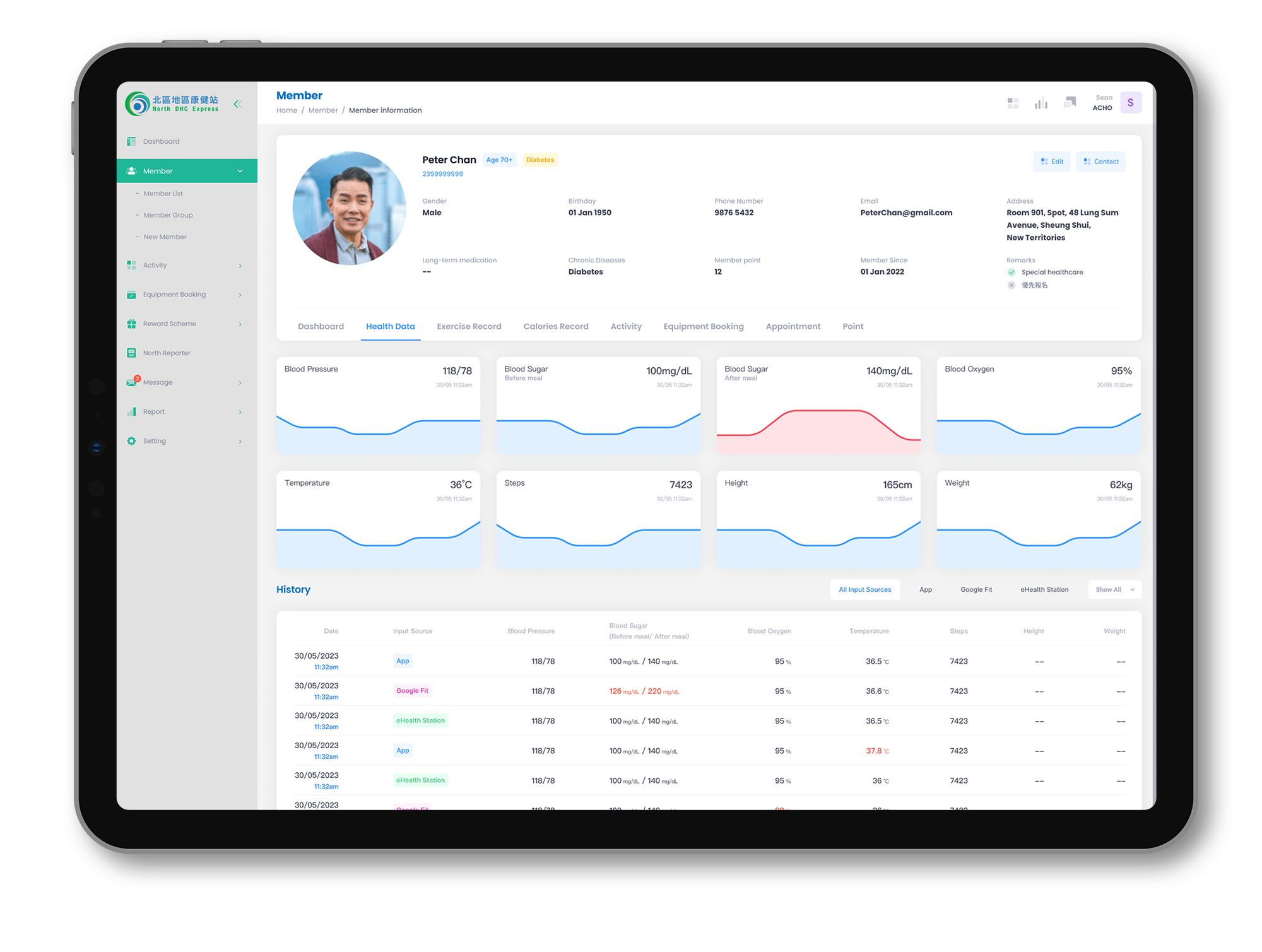Open the grid view icon in header
Image resolution: width=1262 pixels, height=952 pixels.
point(1013,103)
